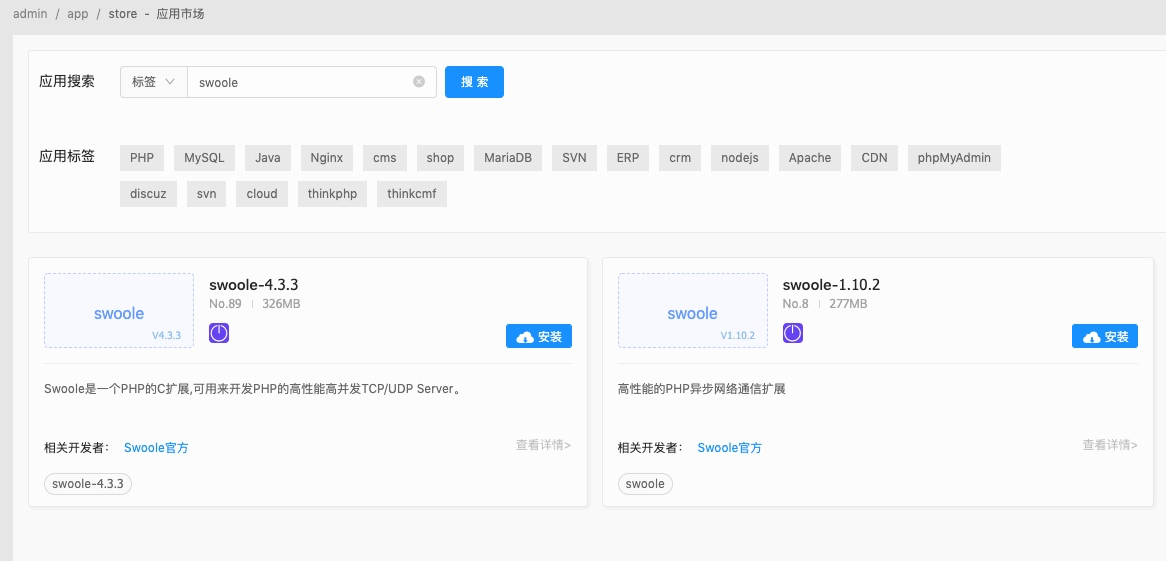Click the Swoole是一个PHP的C扩展 description

point(253,388)
